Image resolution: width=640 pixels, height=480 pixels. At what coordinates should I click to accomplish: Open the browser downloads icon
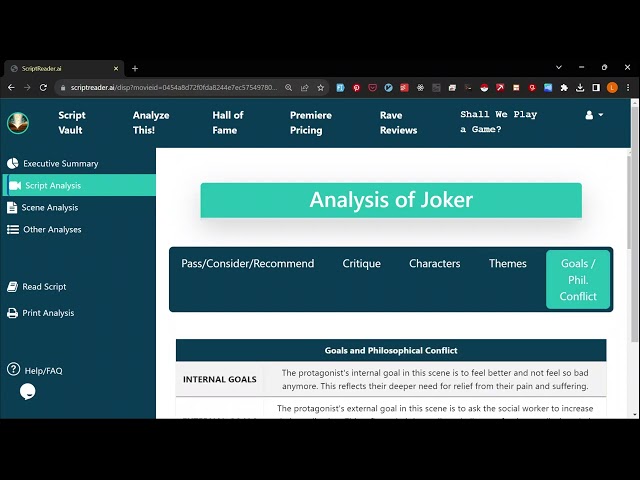[580, 87]
